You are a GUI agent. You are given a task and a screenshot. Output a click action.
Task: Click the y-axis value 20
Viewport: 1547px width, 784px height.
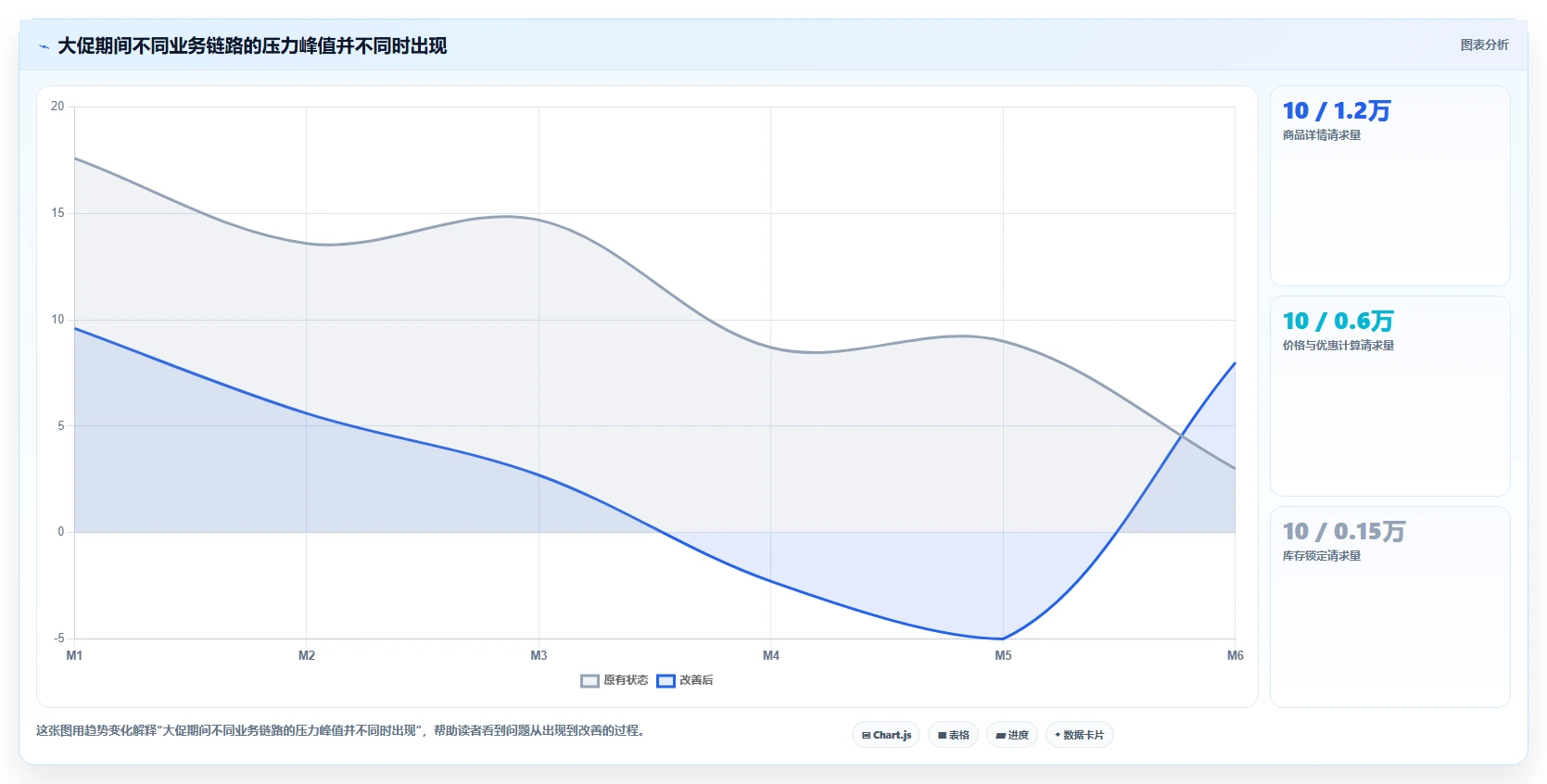point(57,107)
